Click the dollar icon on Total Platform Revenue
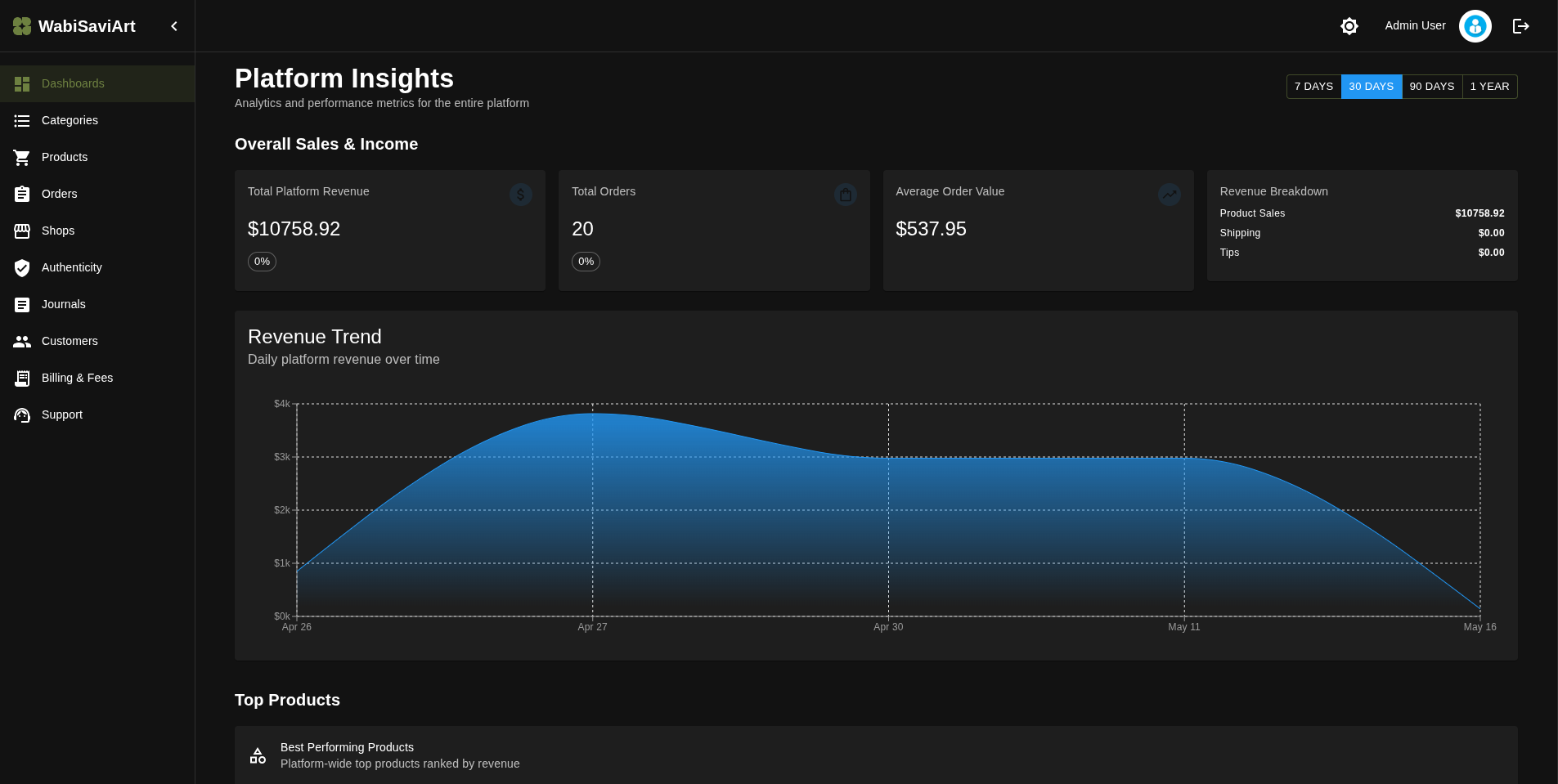Viewport: 1558px width, 784px height. pos(521,195)
